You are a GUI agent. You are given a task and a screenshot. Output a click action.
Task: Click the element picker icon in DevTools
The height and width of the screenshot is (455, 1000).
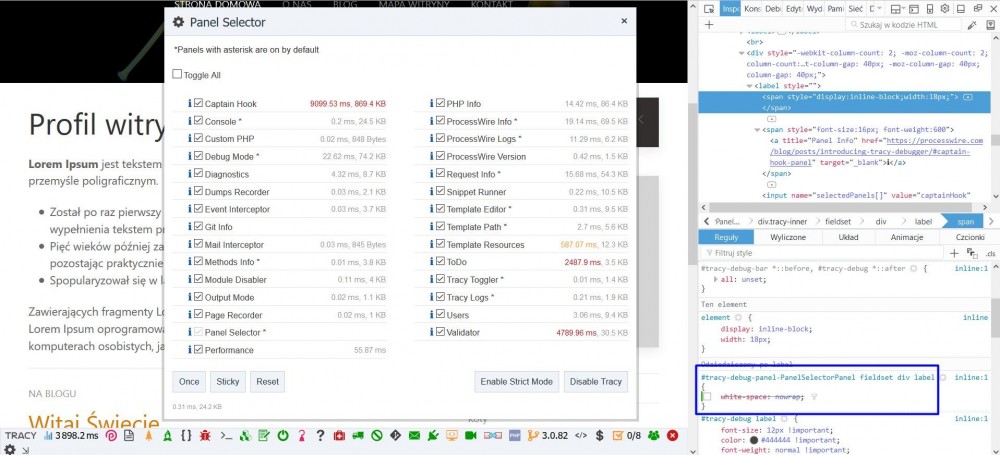point(705,8)
